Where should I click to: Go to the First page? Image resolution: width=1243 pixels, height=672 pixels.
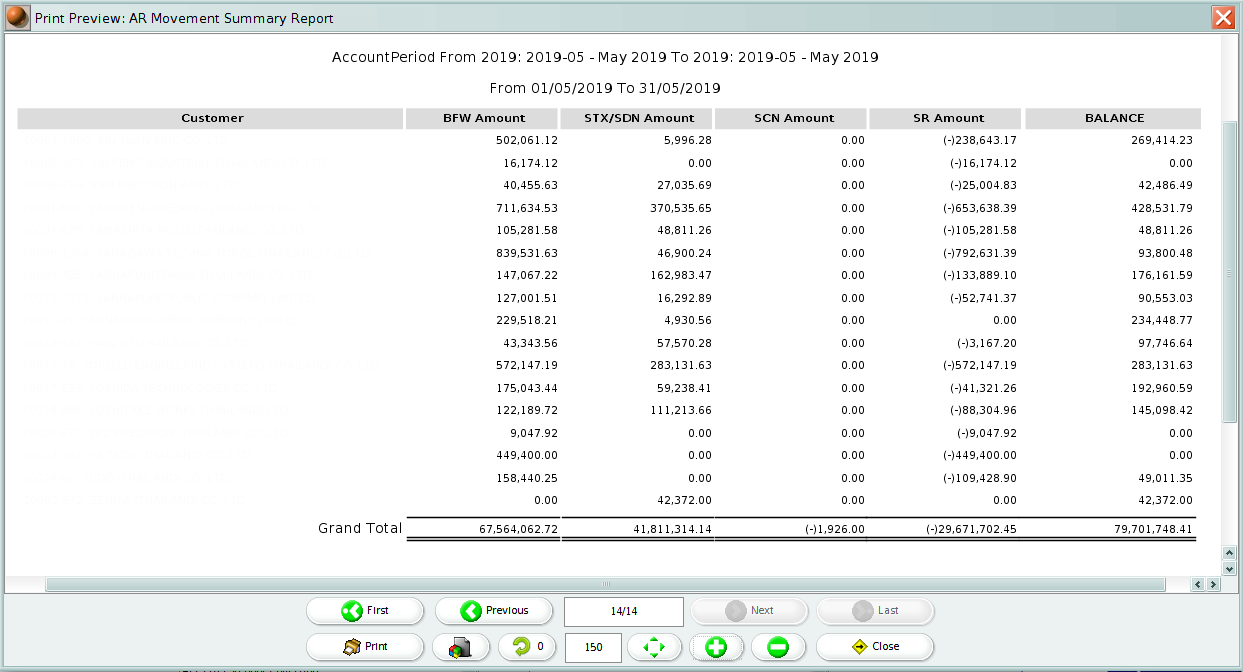pyautogui.click(x=364, y=611)
